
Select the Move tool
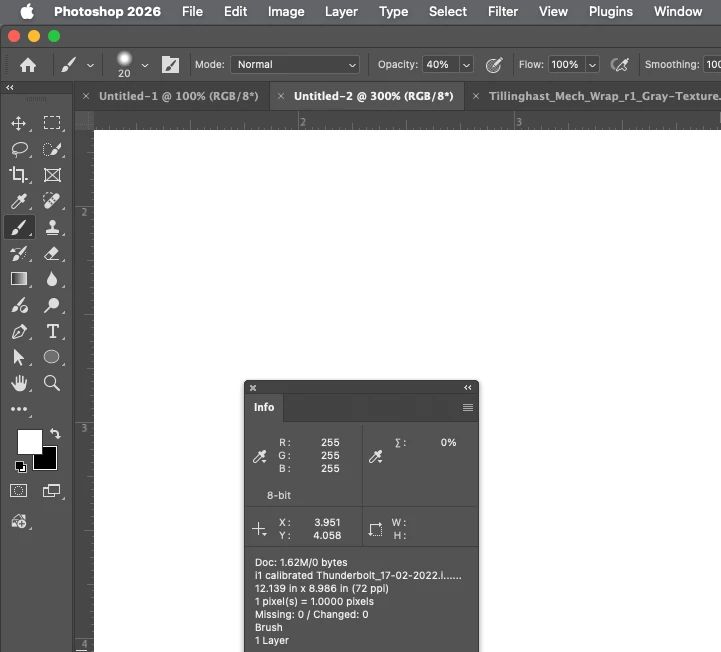[x=18, y=123]
